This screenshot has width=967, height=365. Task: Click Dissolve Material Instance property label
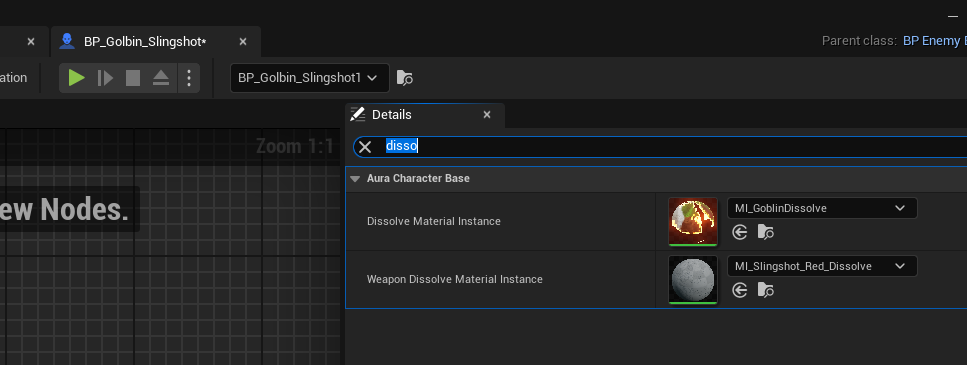pos(434,221)
